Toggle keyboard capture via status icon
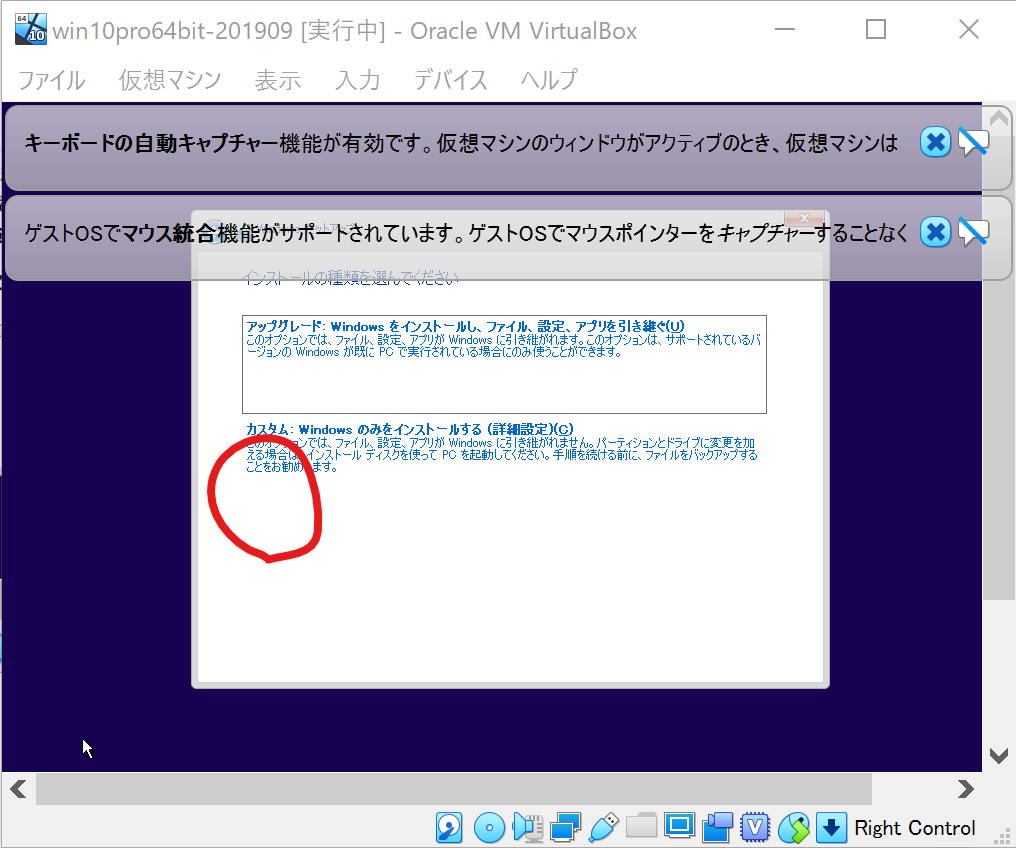This screenshot has height=848, width=1016. (x=831, y=827)
